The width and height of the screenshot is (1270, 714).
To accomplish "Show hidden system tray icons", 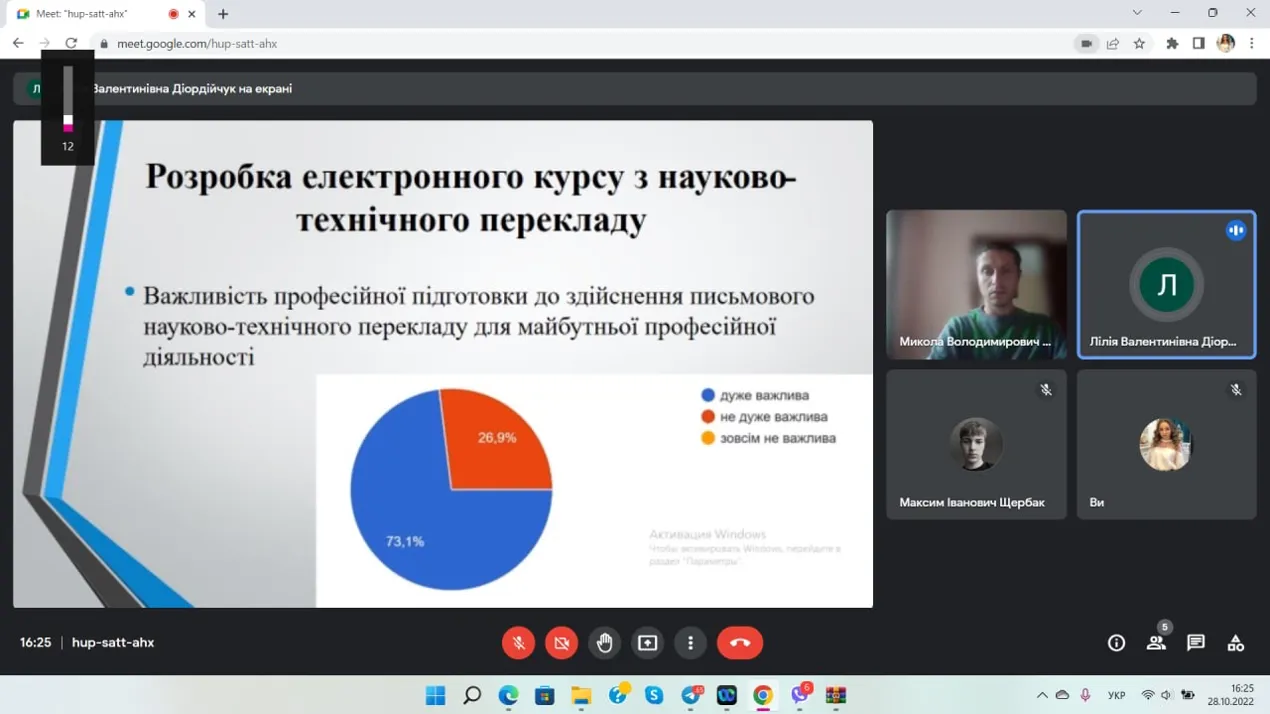I will (x=1041, y=695).
